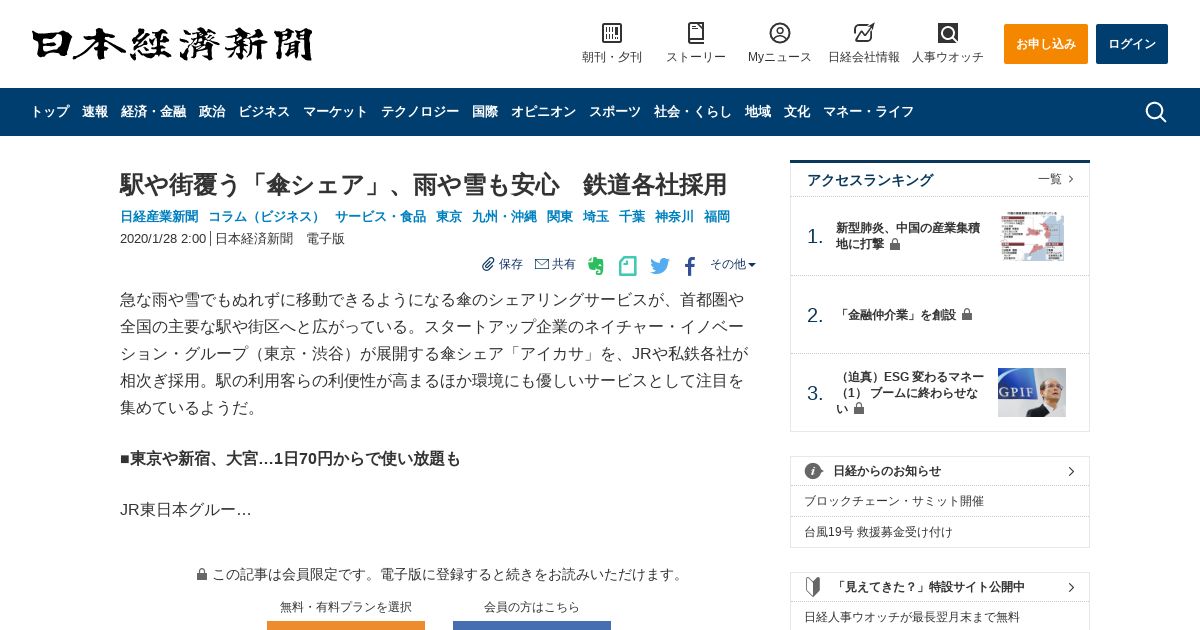Click the Nikkei newspaper logo
The width and height of the screenshot is (1200, 630).
(x=172, y=44)
